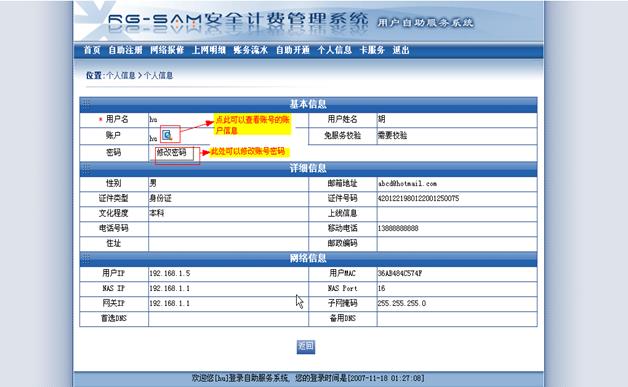Click the user IP value 192.168.1.5
Screen dimensions: 628x387
pos(169,273)
